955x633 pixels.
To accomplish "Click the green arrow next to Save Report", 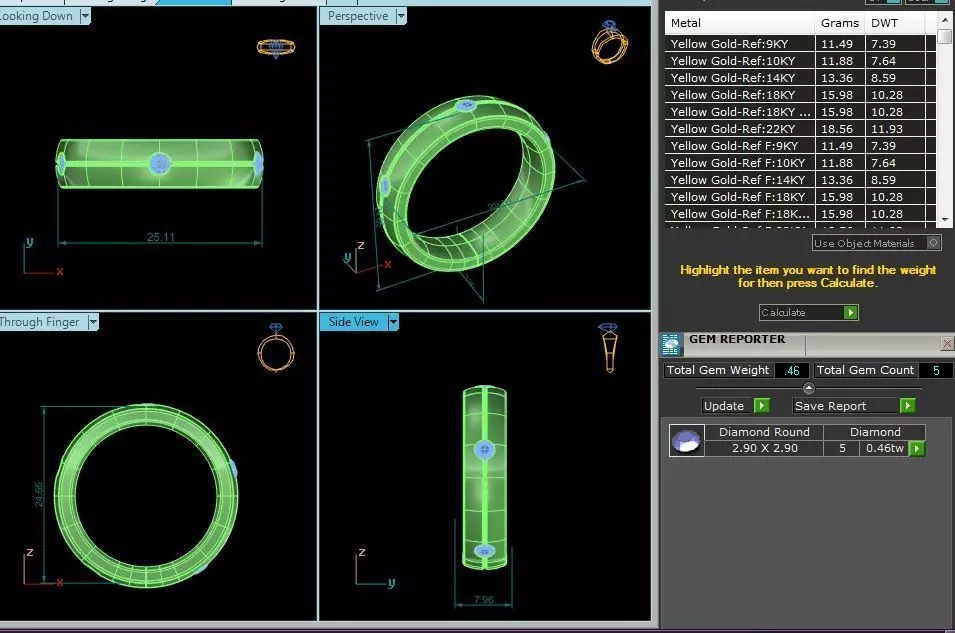I will pyautogui.click(x=907, y=406).
